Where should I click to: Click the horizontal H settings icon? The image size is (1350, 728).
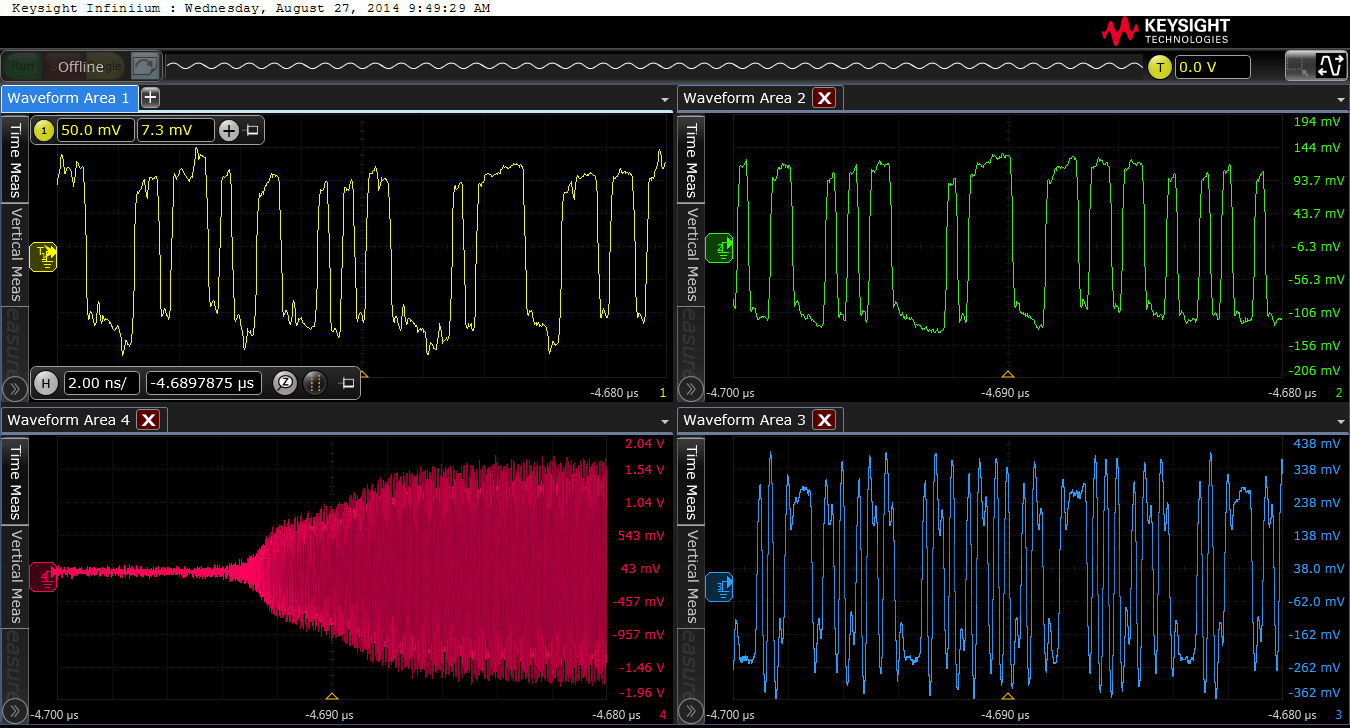(x=45, y=383)
